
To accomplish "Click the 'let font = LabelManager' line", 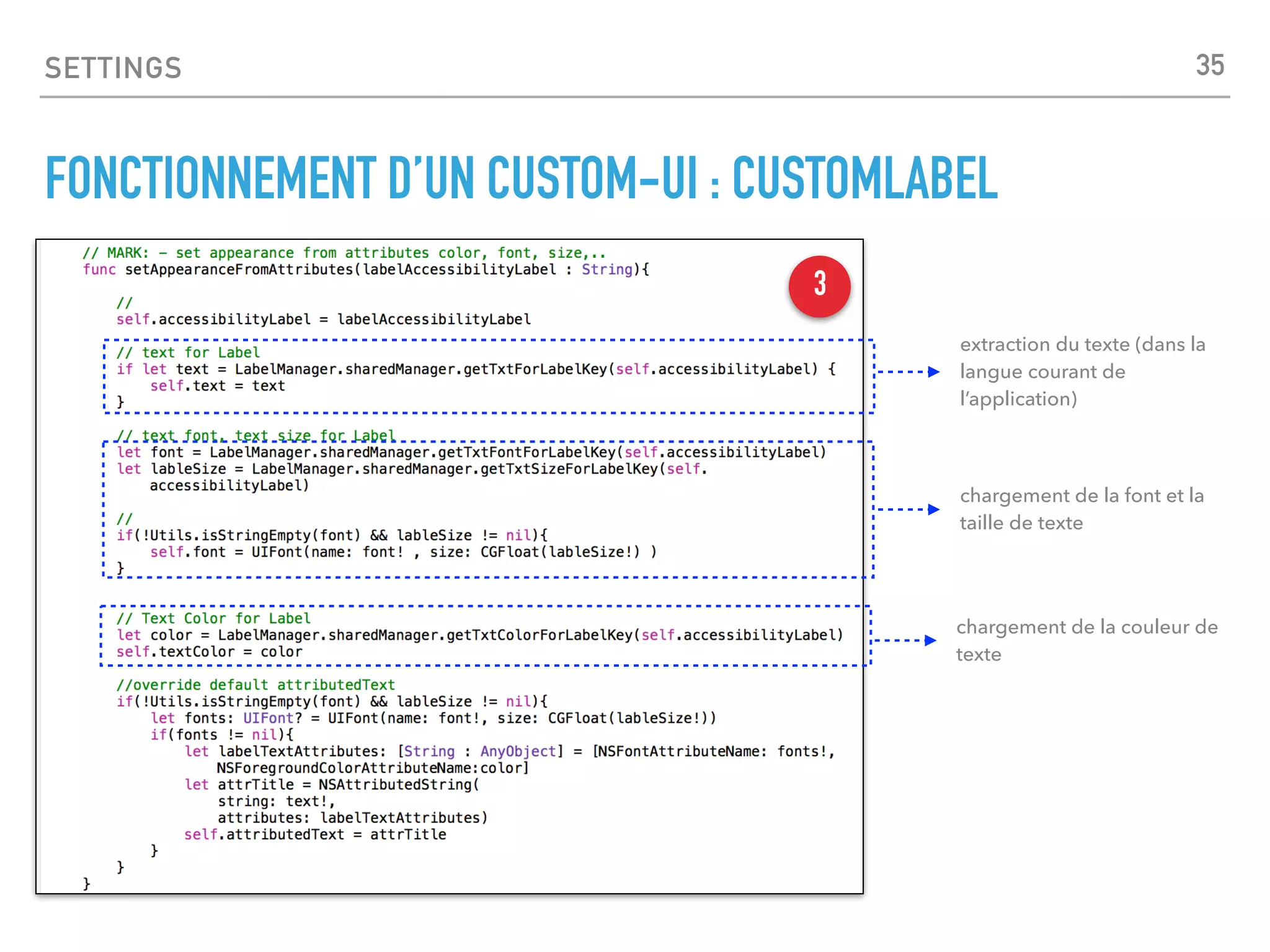I will (471, 452).
